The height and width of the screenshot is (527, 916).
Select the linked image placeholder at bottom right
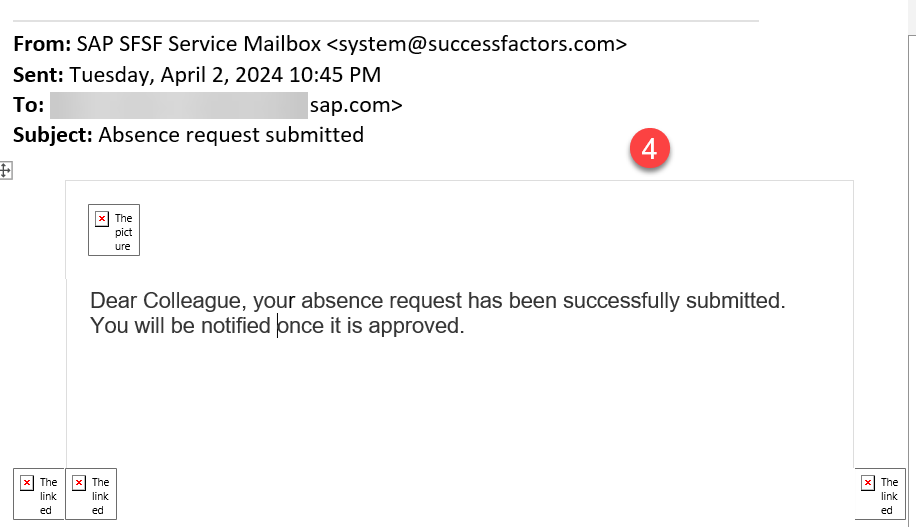(880, 494)
